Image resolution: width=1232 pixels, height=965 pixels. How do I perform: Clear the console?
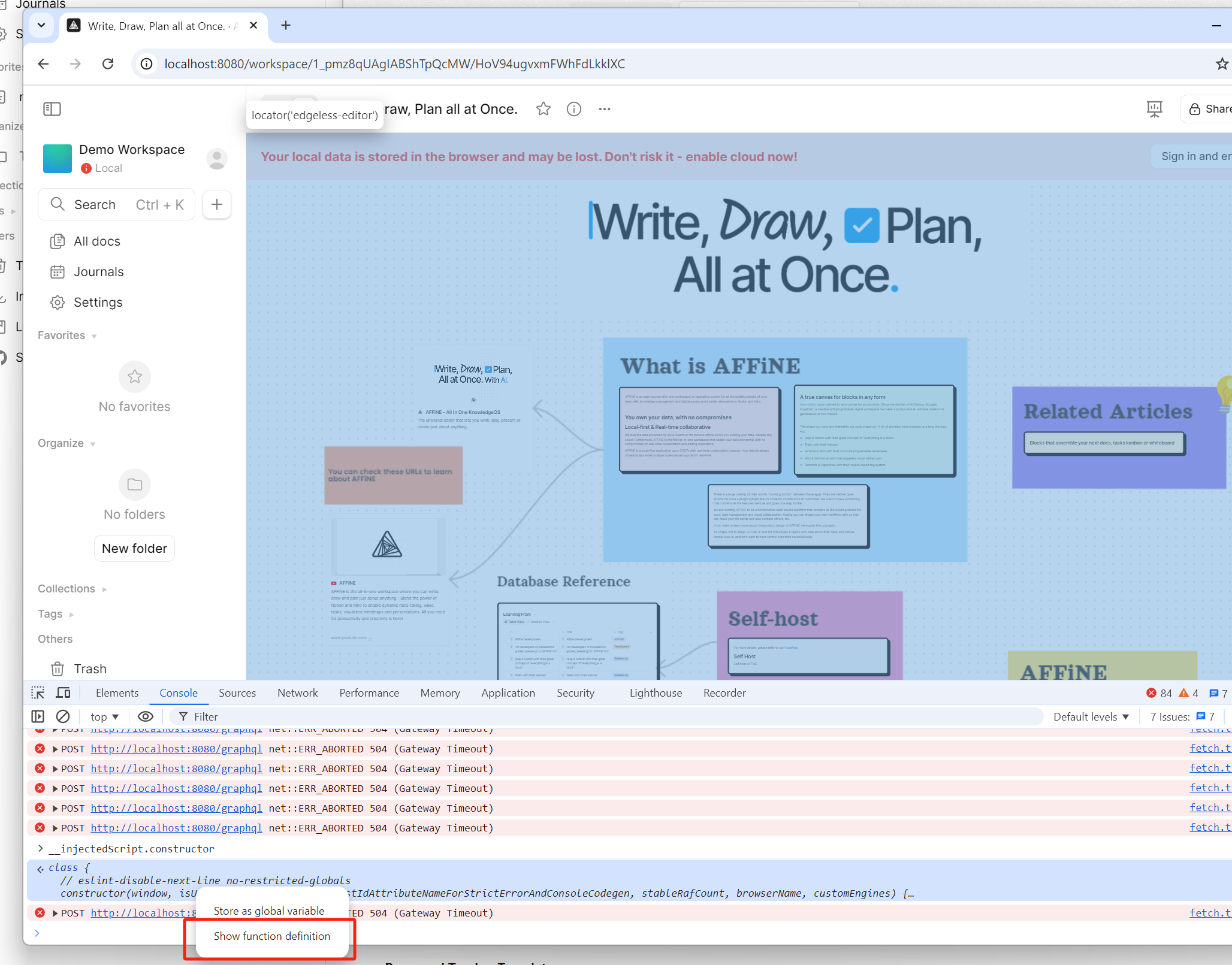[63, 716]
